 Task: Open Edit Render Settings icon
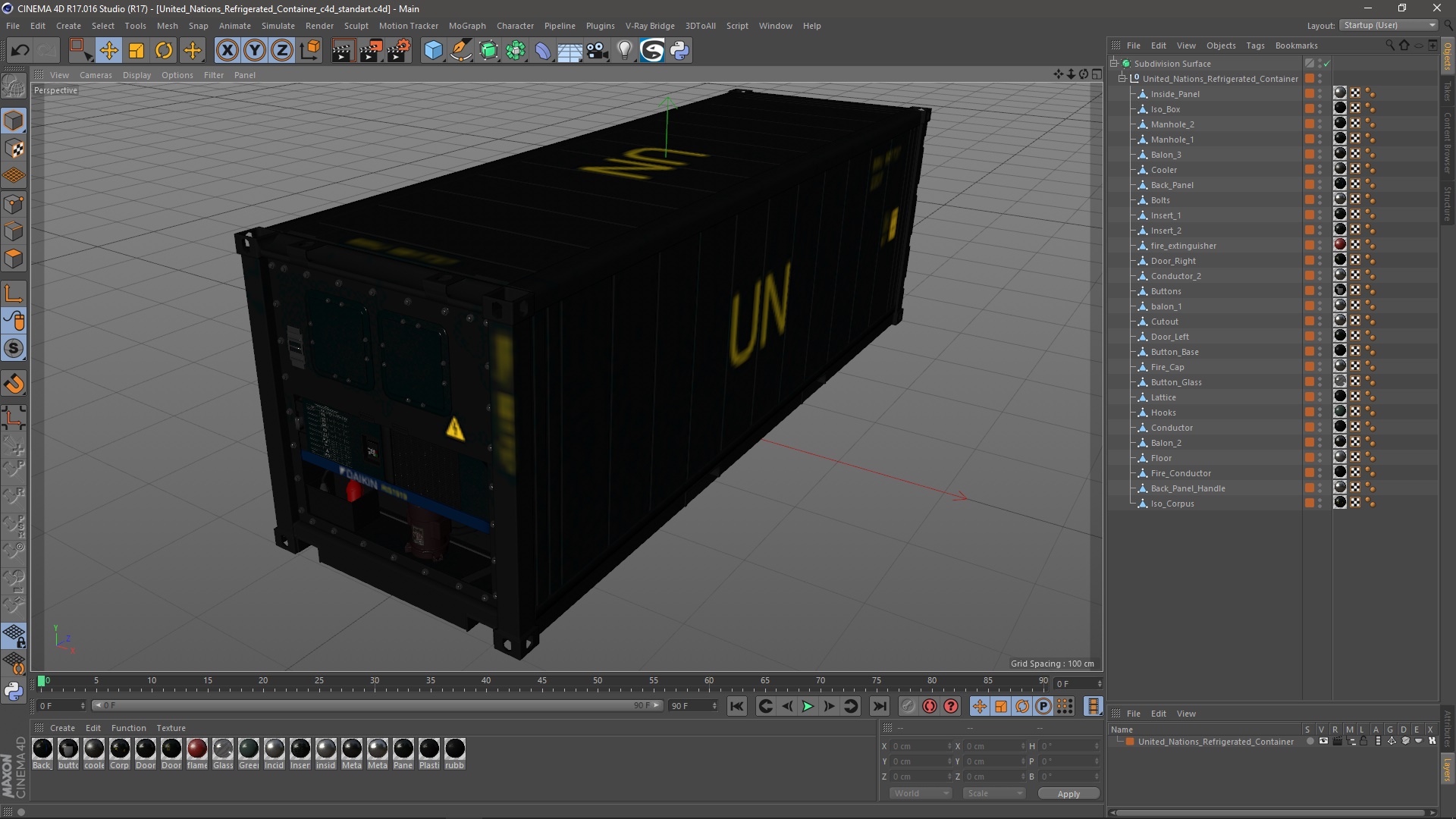tap(399, 51)
